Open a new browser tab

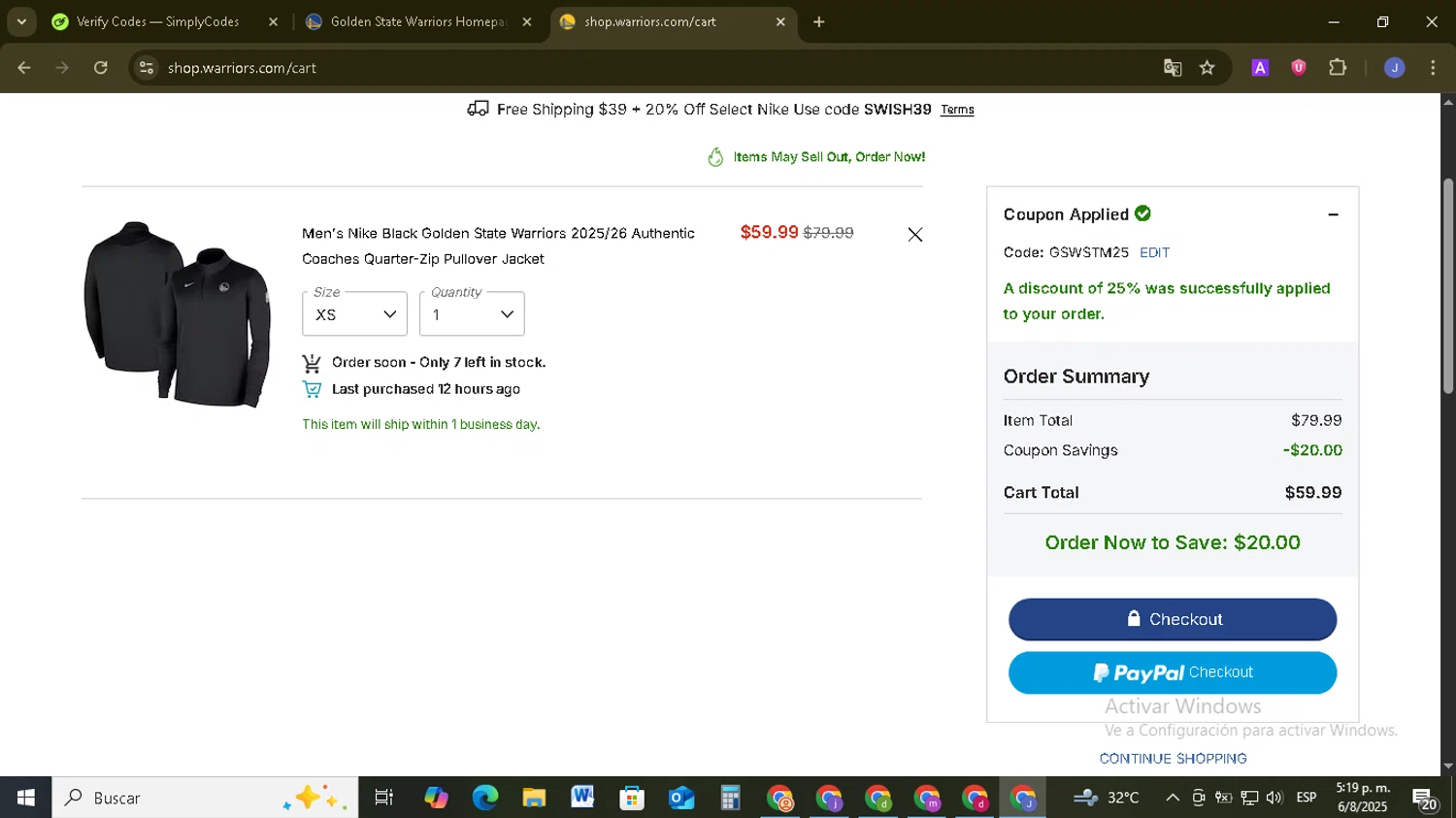tap(819, 21)
